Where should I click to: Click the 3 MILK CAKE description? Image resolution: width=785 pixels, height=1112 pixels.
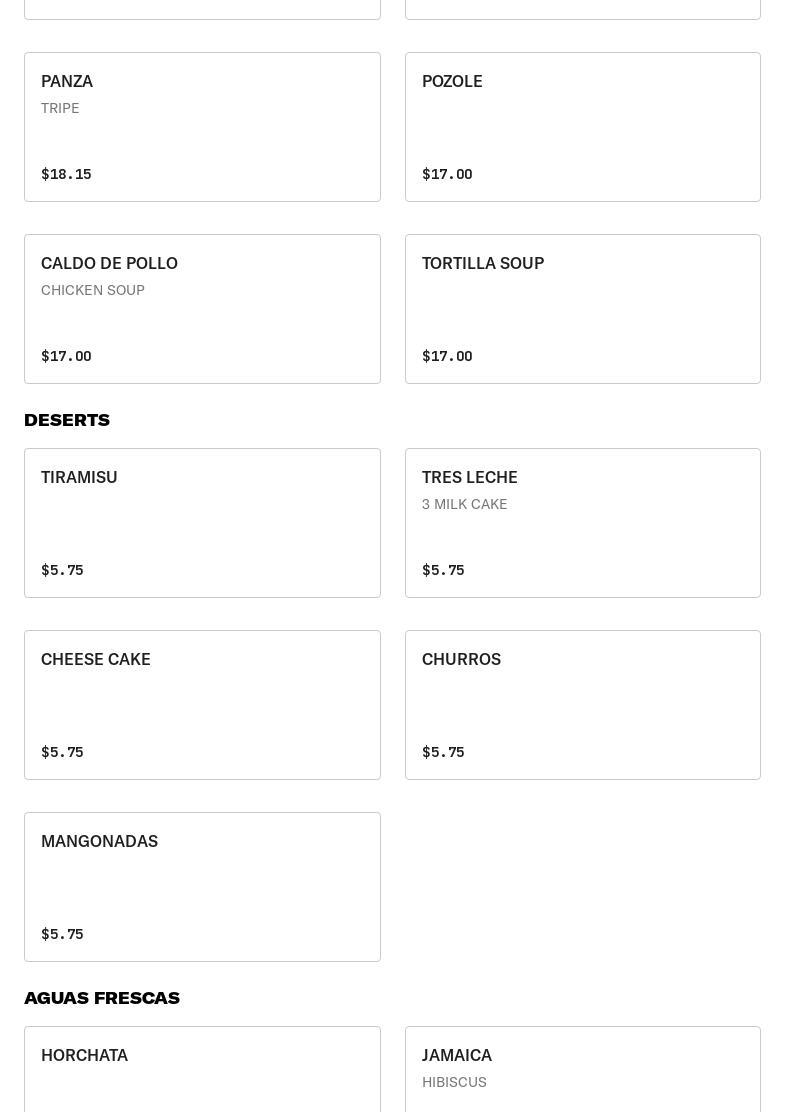(x=464, y=504)
